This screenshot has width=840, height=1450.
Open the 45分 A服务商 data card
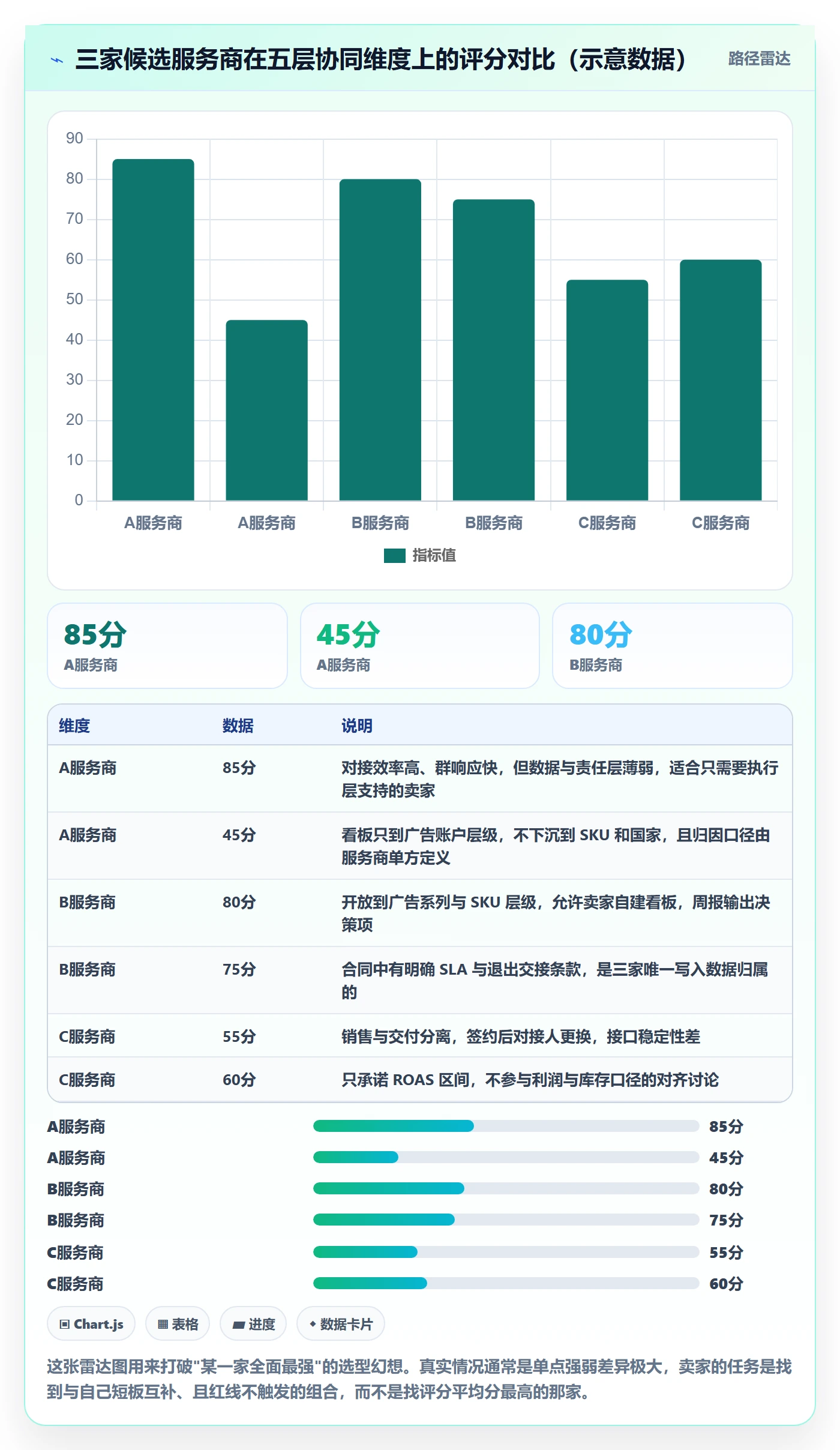click(x=420, y=646)
